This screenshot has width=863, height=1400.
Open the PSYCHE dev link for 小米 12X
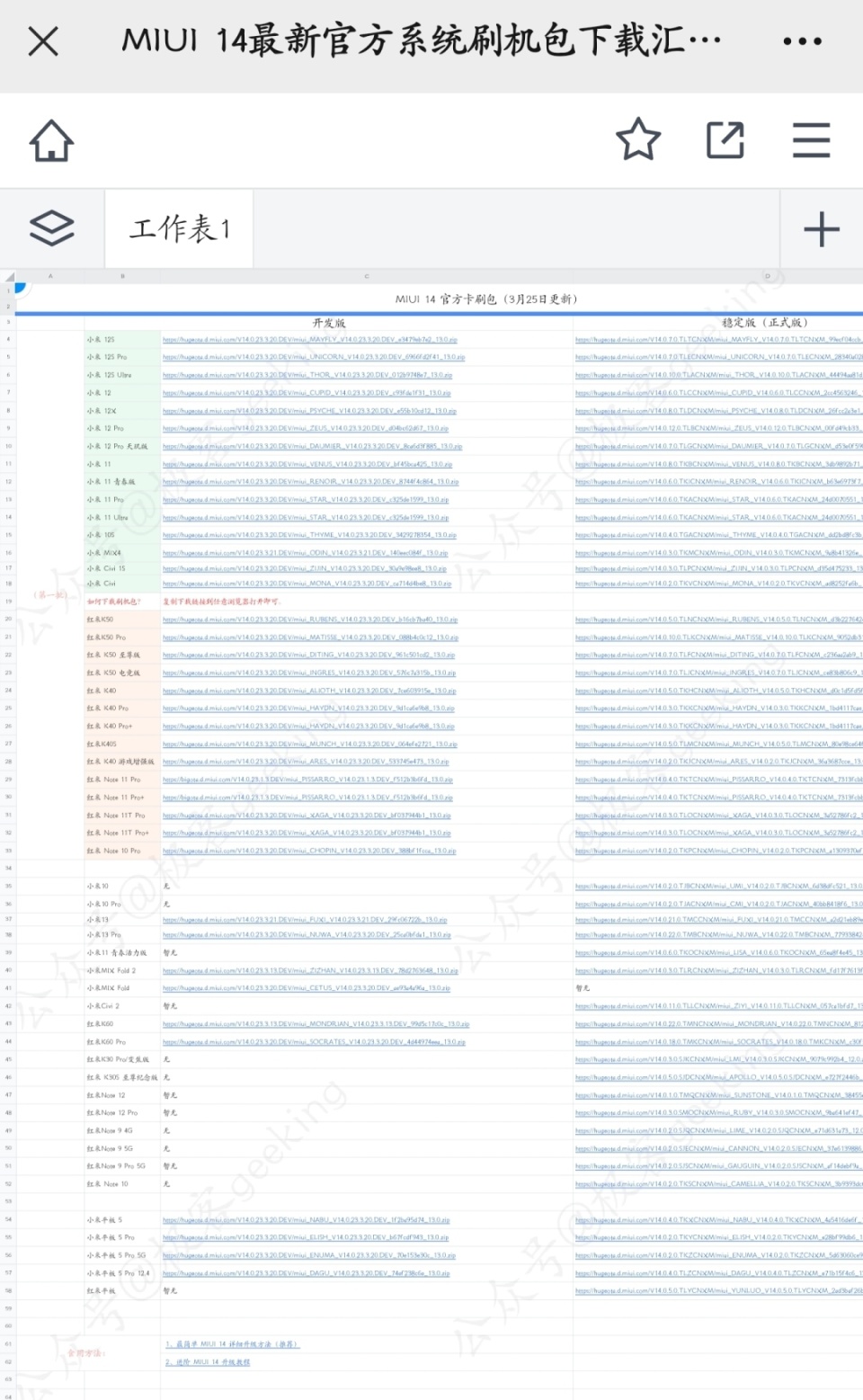[x=309, y=411]
